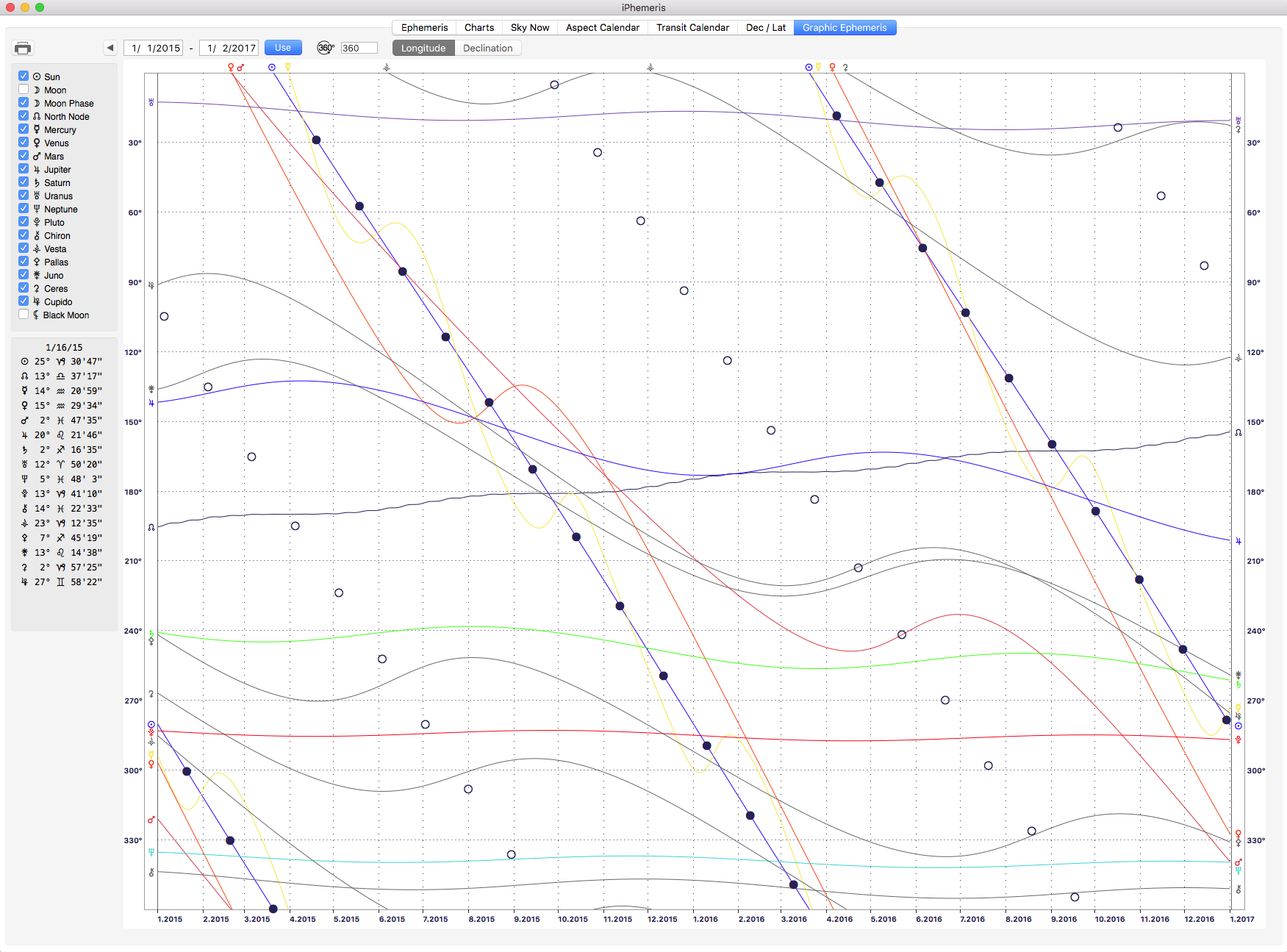Click the Uranus glyph in planet list
This screenshot has width=1287, height=952.
coord(37,196)
